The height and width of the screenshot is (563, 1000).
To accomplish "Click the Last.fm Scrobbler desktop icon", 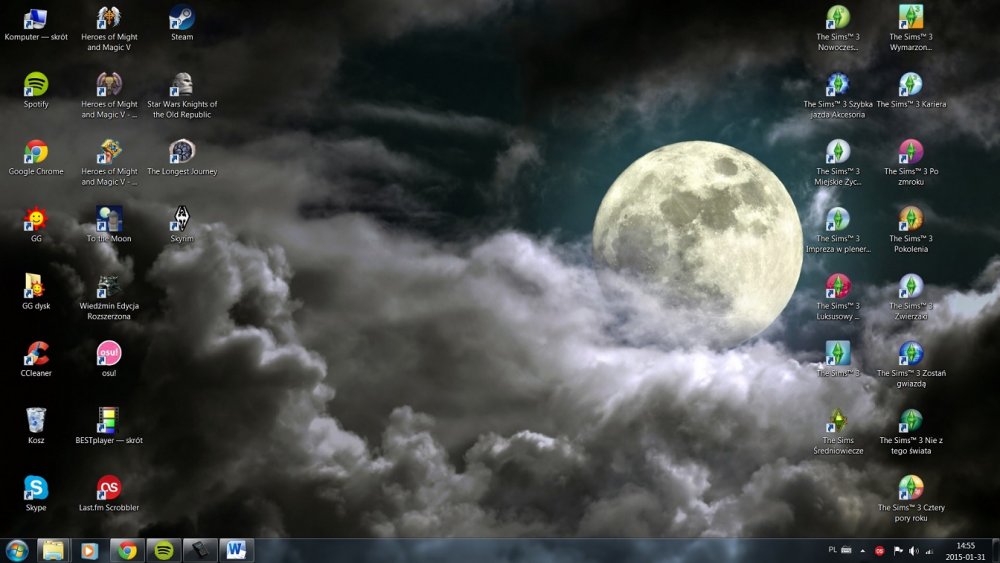I will tap(109, 494).
